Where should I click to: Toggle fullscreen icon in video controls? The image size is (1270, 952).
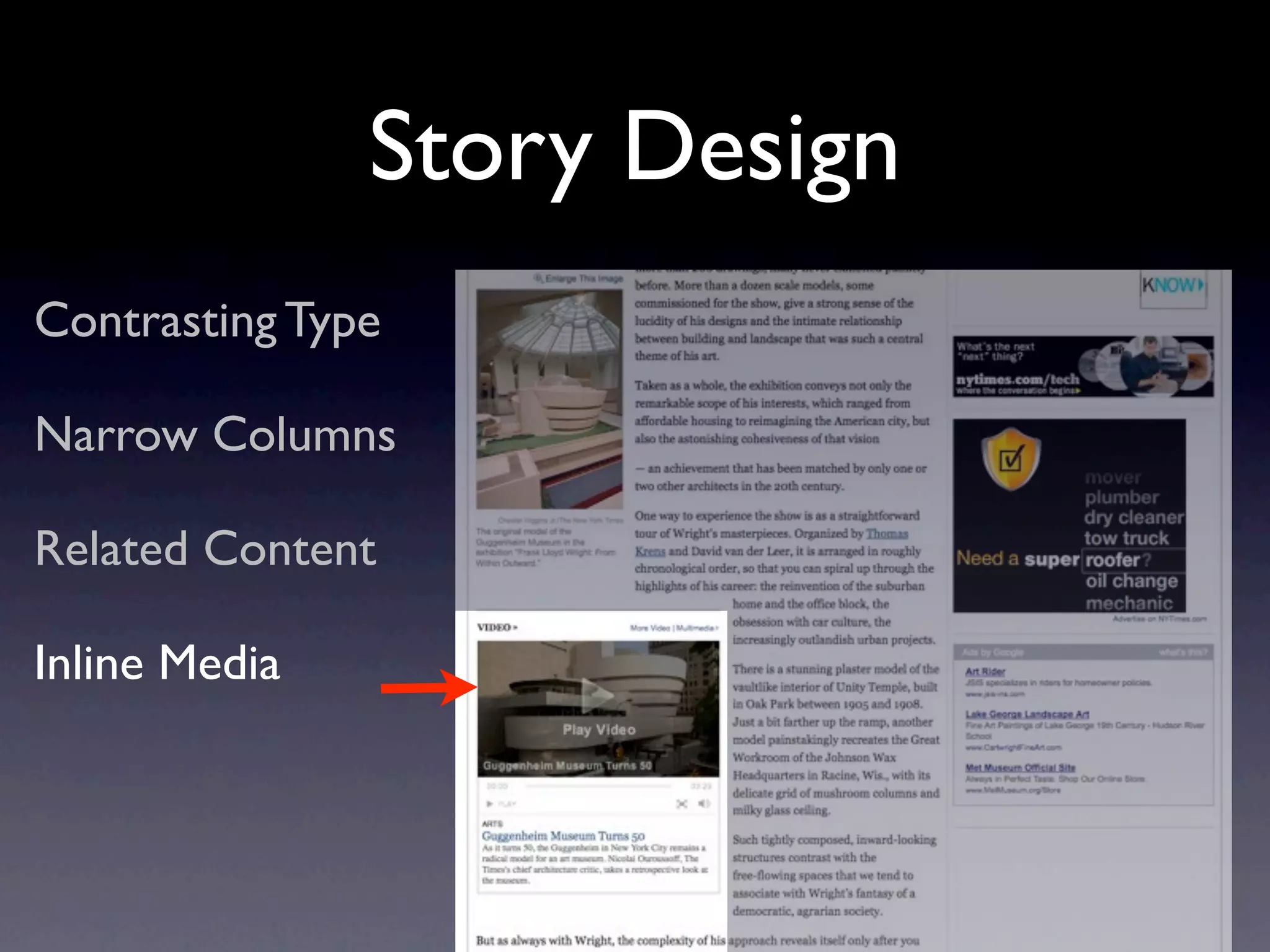(x=682, y=804)
